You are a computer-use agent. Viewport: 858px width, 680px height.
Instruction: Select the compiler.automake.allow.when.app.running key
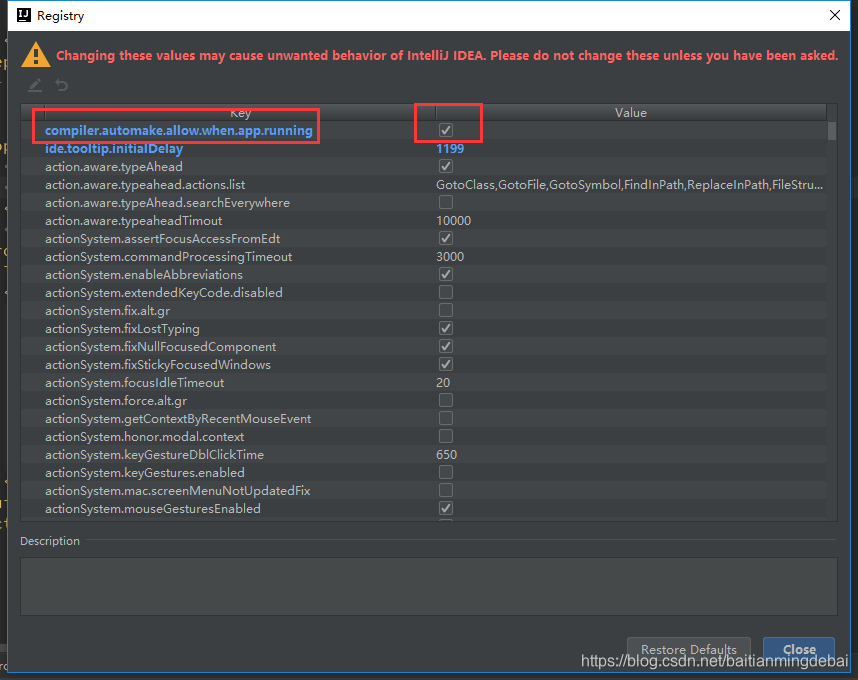click(x=178, y=130)
